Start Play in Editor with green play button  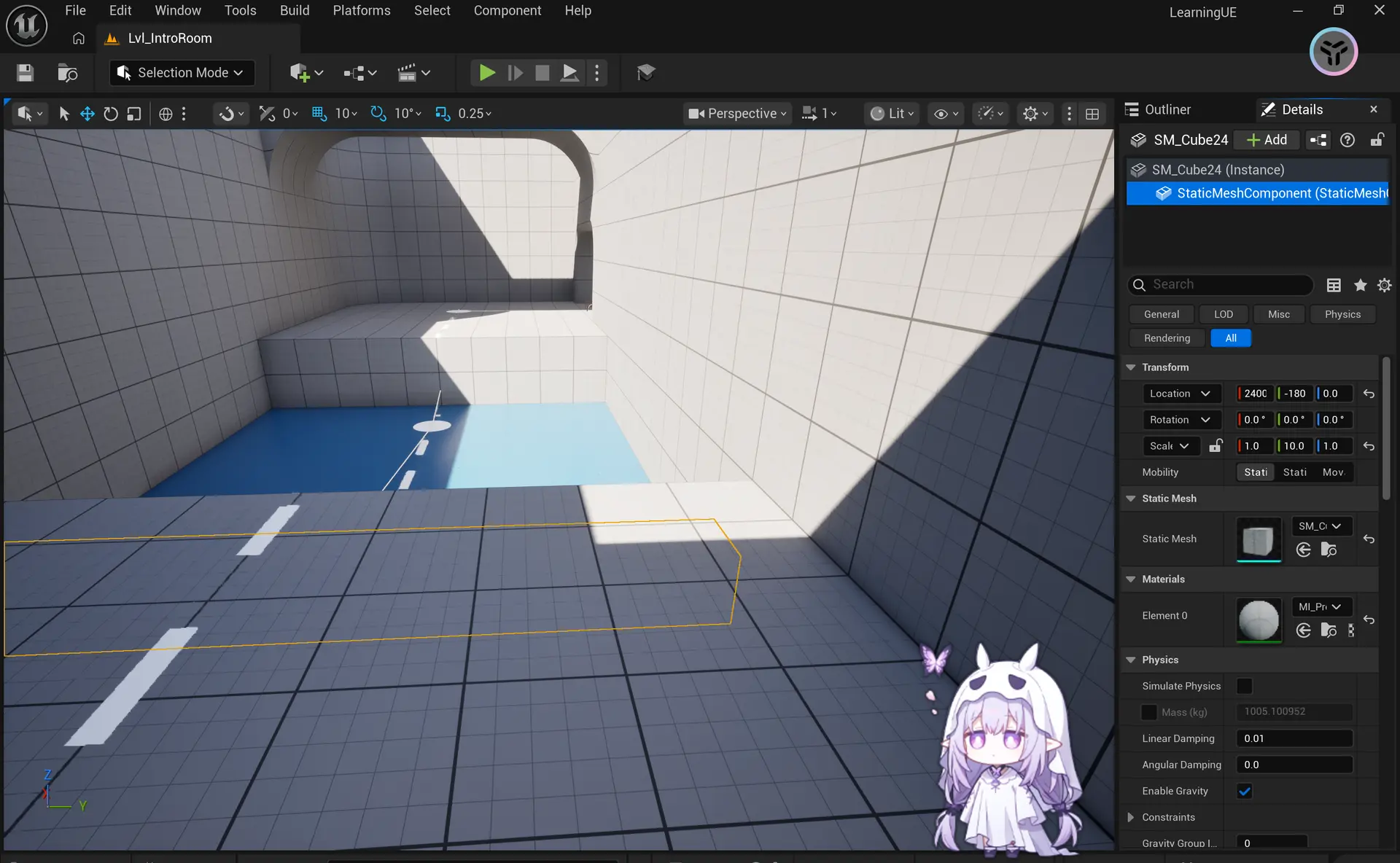[x=486, y=73]
